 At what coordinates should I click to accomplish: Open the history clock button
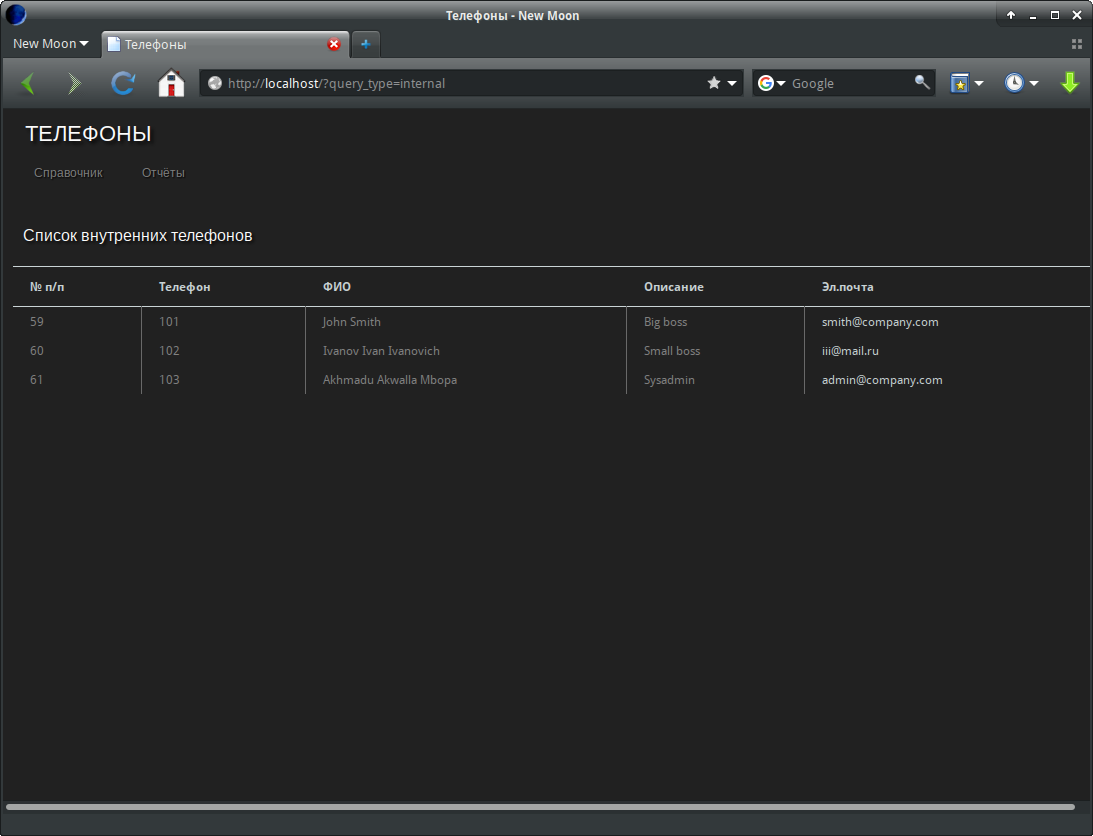1014,83
